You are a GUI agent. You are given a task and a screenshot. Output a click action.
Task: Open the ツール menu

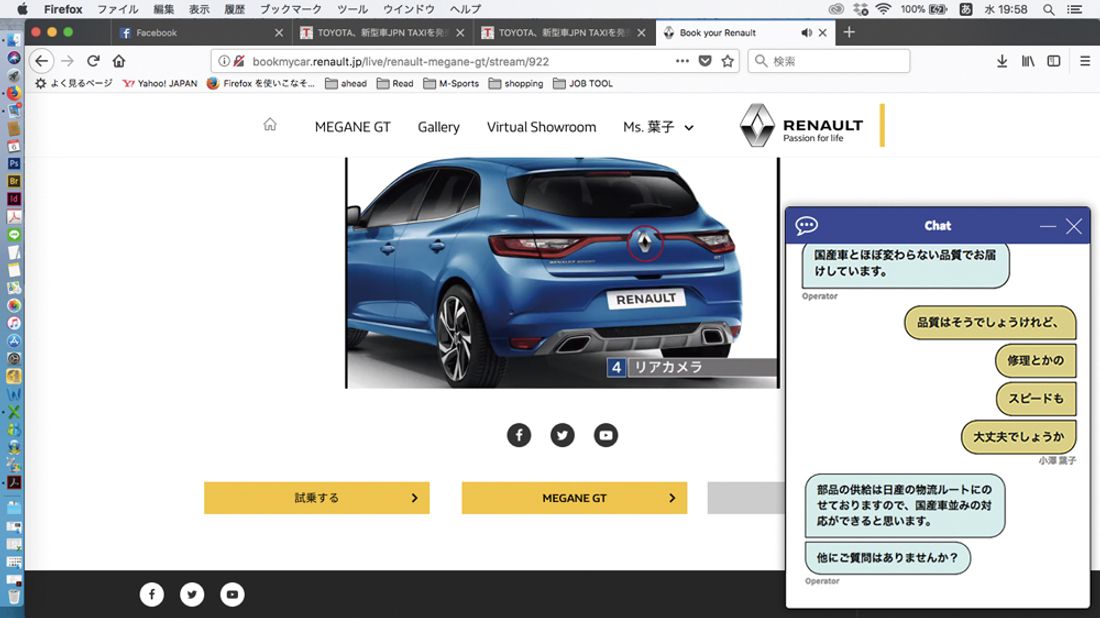coord(352,9)
